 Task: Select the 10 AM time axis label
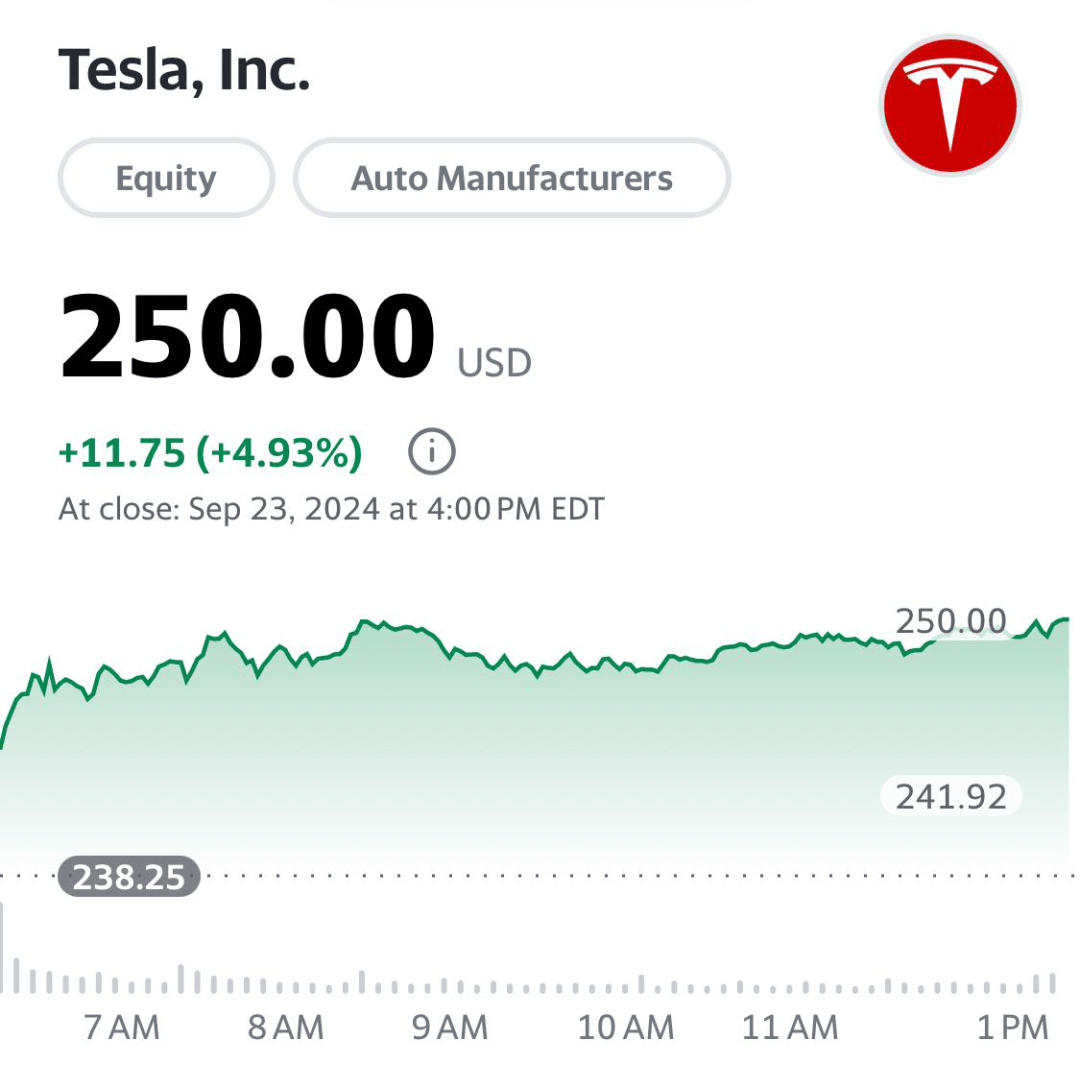click(626, 1027)
